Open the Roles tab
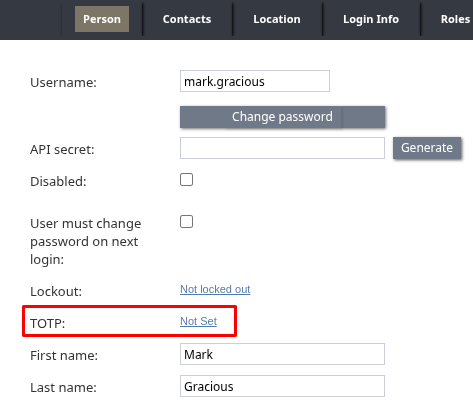The image size is (473, 413). (x=455, y=19)
